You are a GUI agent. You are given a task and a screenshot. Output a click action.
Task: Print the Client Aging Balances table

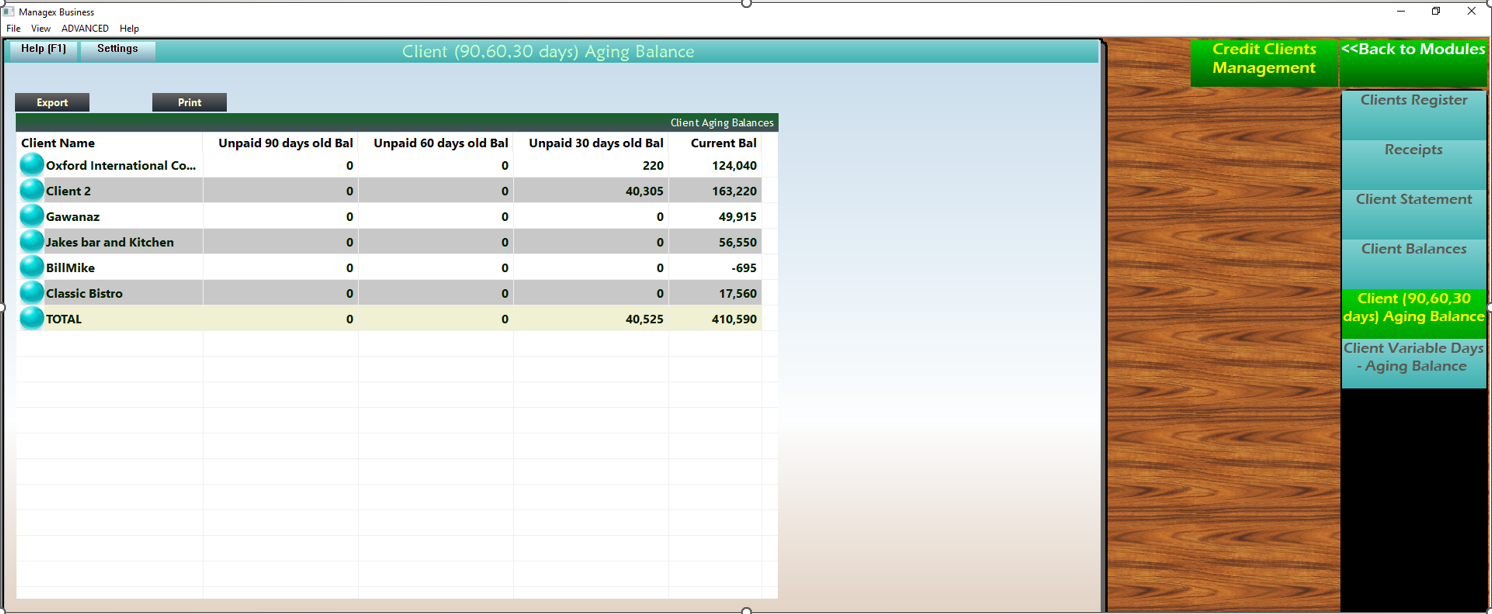click(x=189, y=102)
